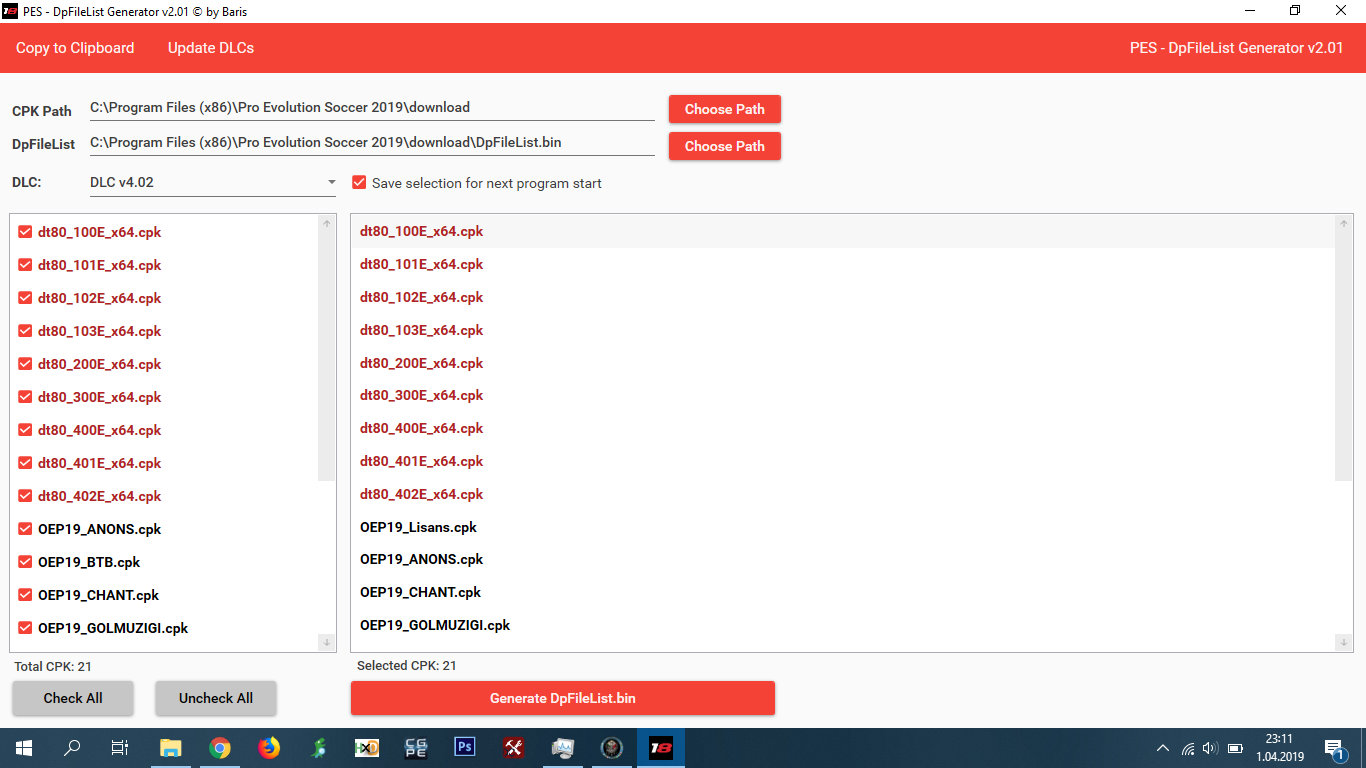Image resolution: width=1366 pixels, height=768 pixels.
Task: Click Uncheck All button
Action: [x=216, y=698]
